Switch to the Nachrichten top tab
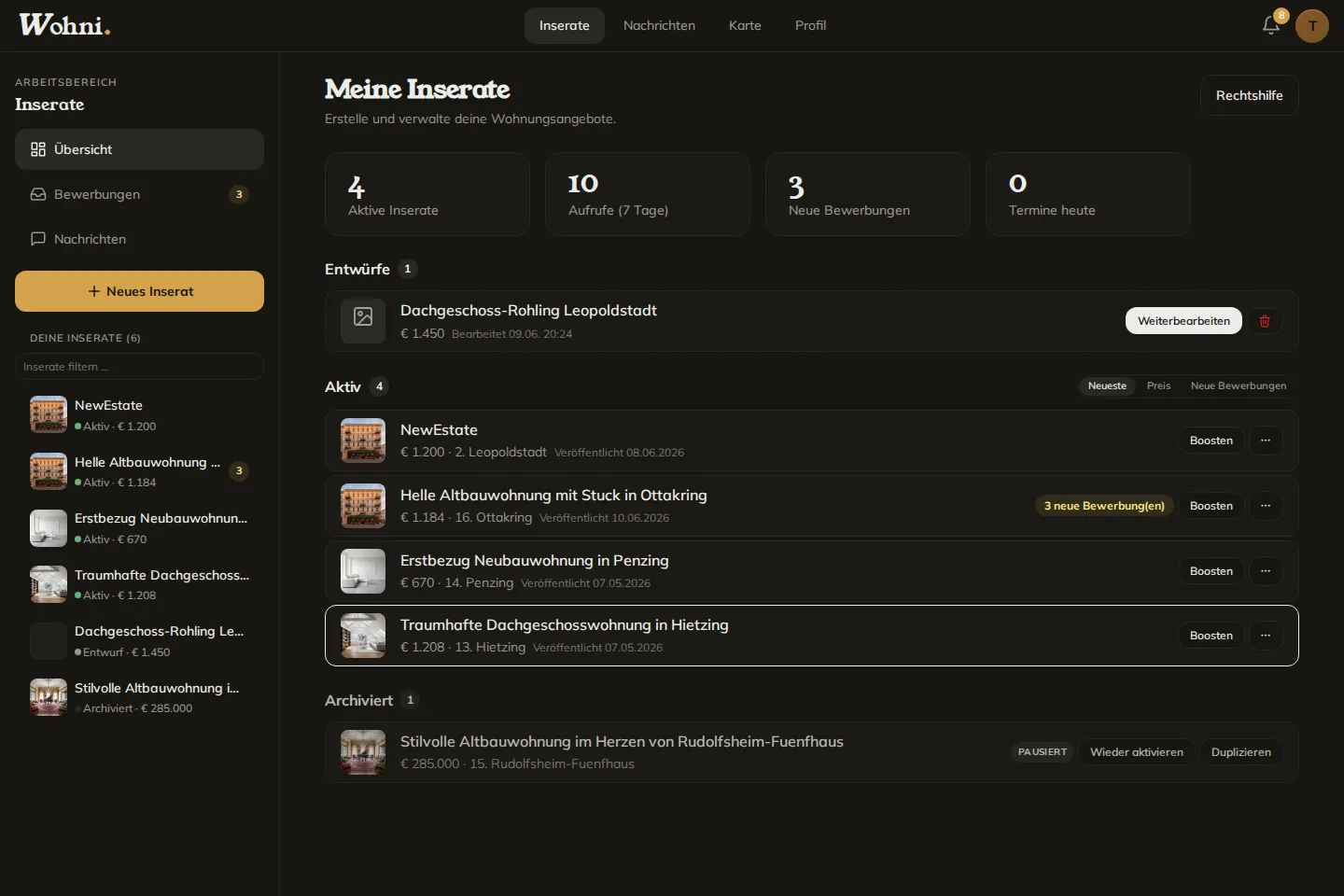Image resolution: width=1344 pixels, height=896 pixels. (659, 25)
